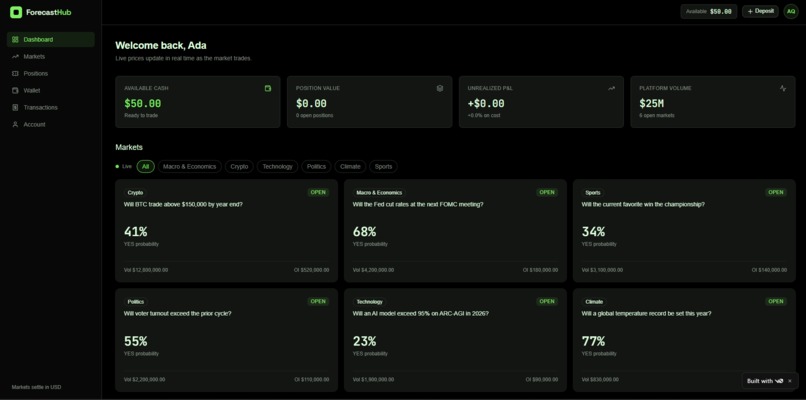Click the 23% YES probability value

point(364,341)
